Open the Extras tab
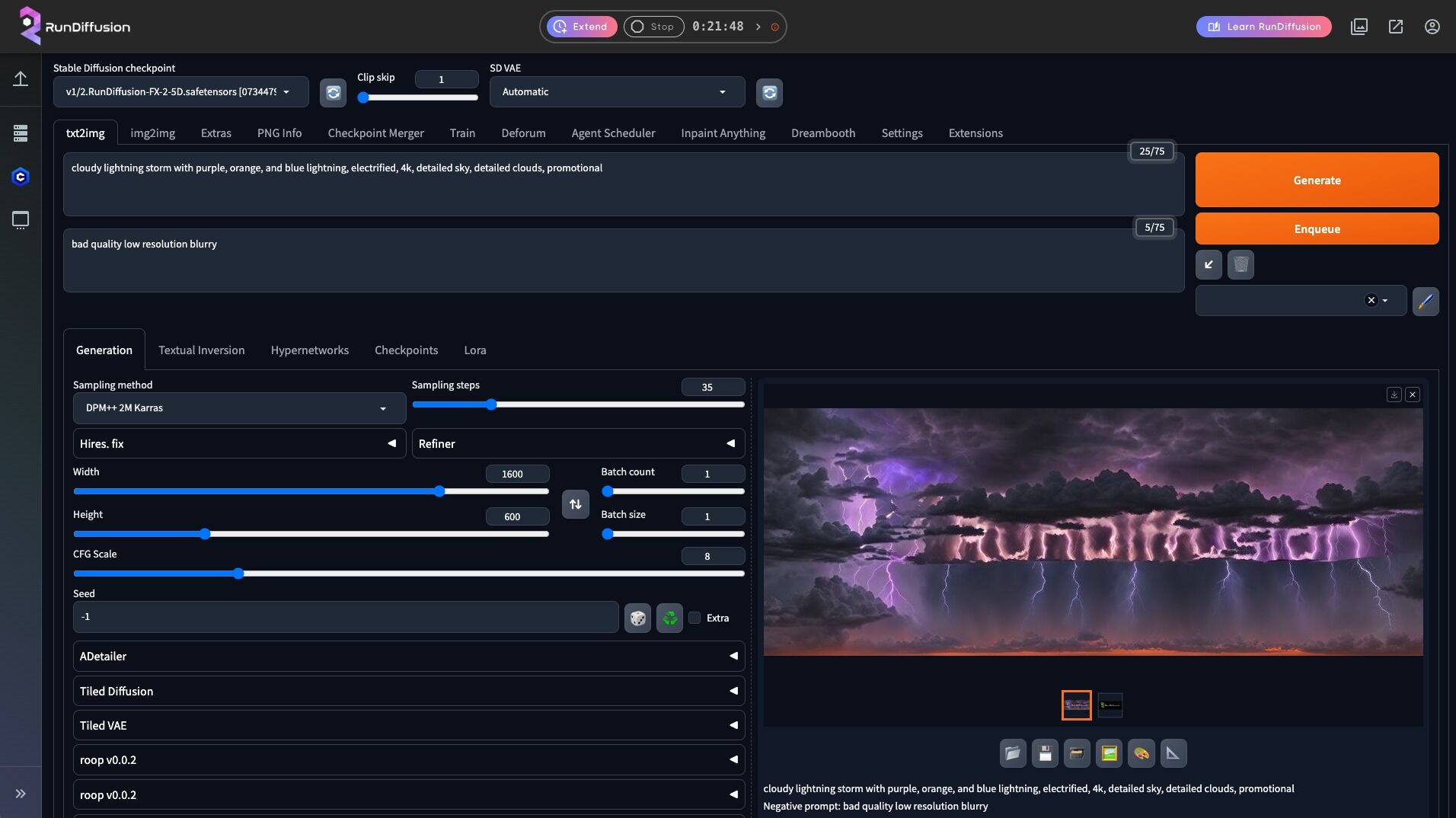 click(216, 133)
